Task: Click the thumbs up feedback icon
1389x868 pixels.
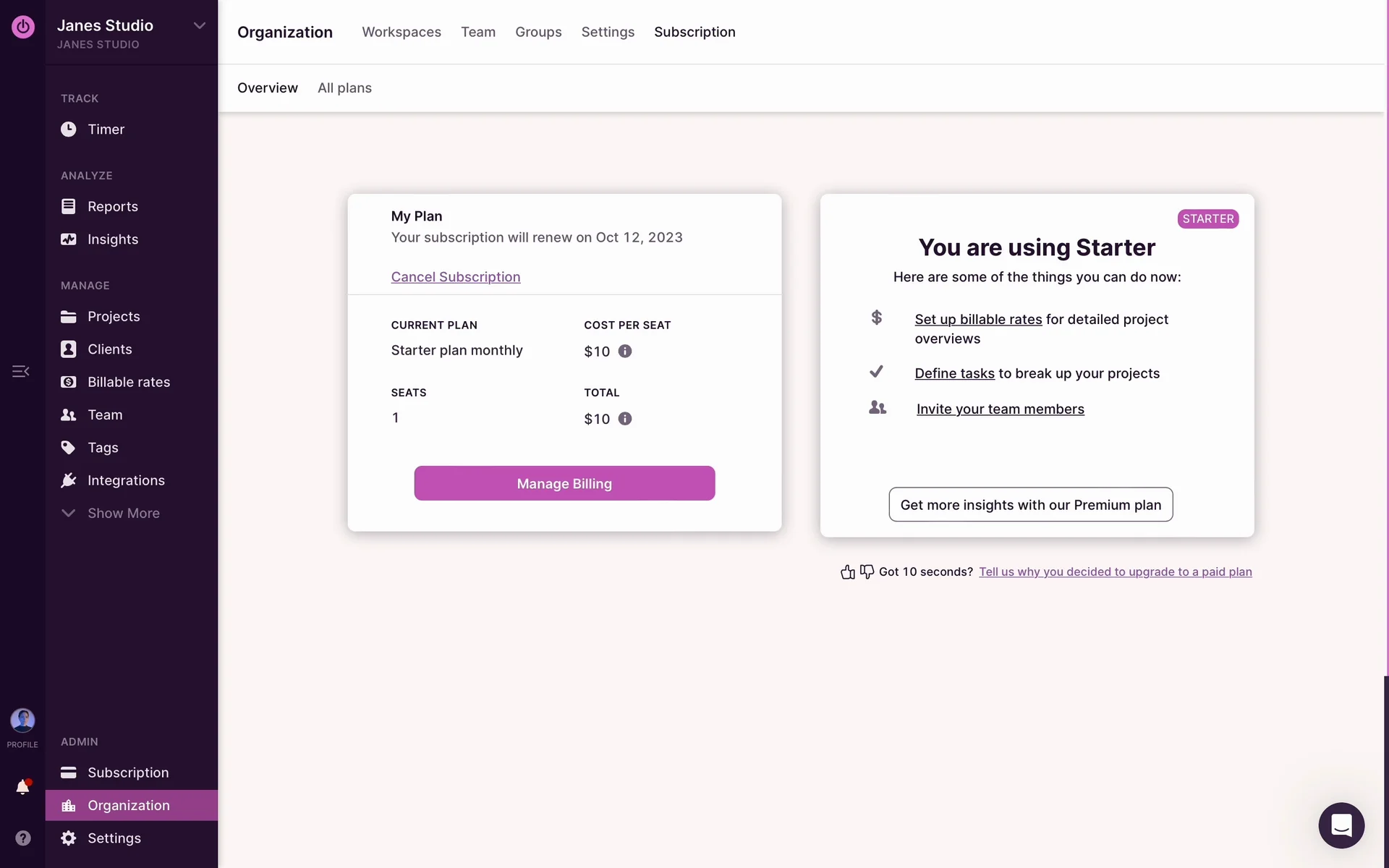Action: click(x=848, y=572)
